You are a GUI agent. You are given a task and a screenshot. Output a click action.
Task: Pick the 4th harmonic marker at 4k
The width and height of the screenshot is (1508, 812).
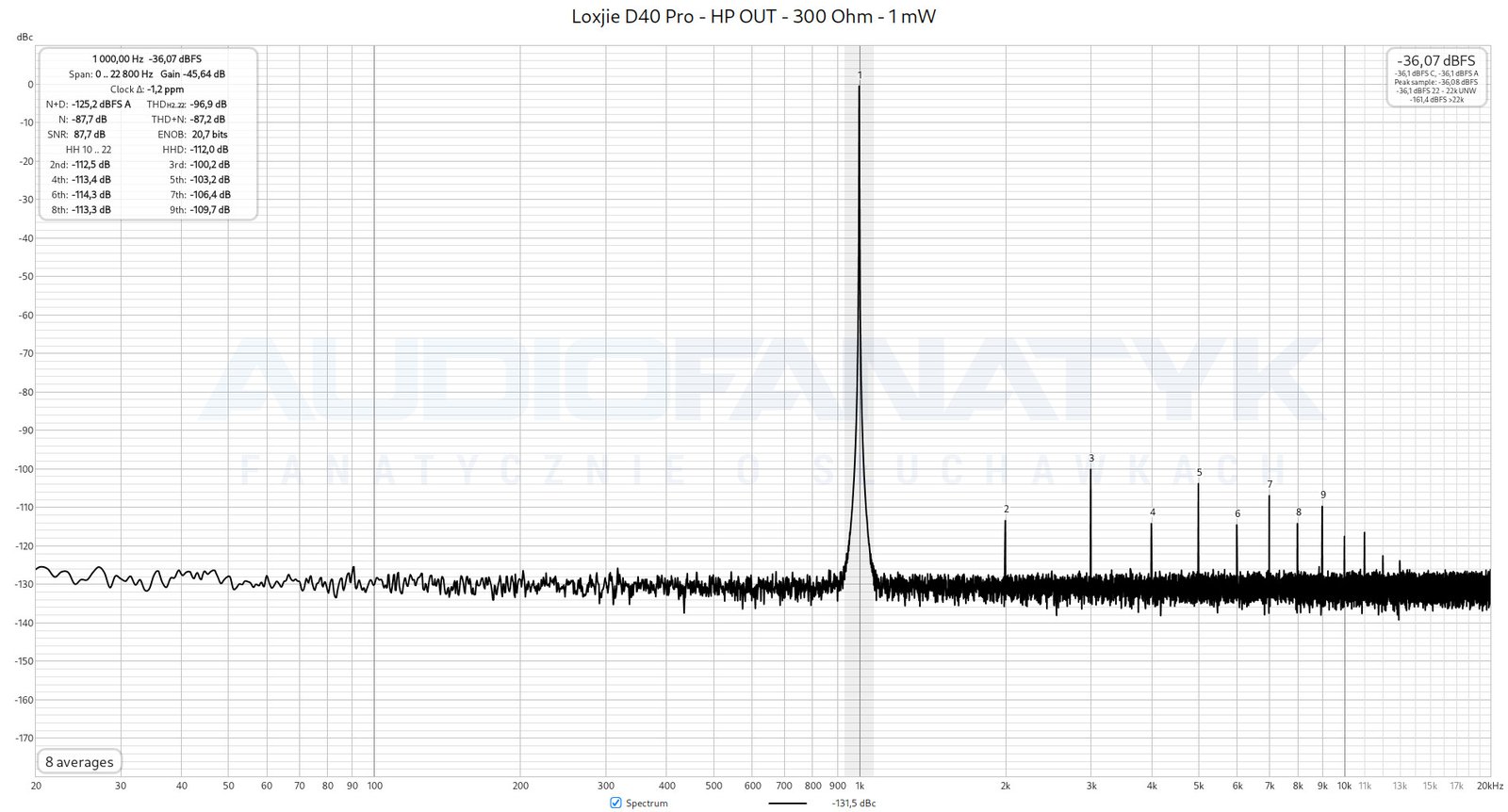(1152, 512)
